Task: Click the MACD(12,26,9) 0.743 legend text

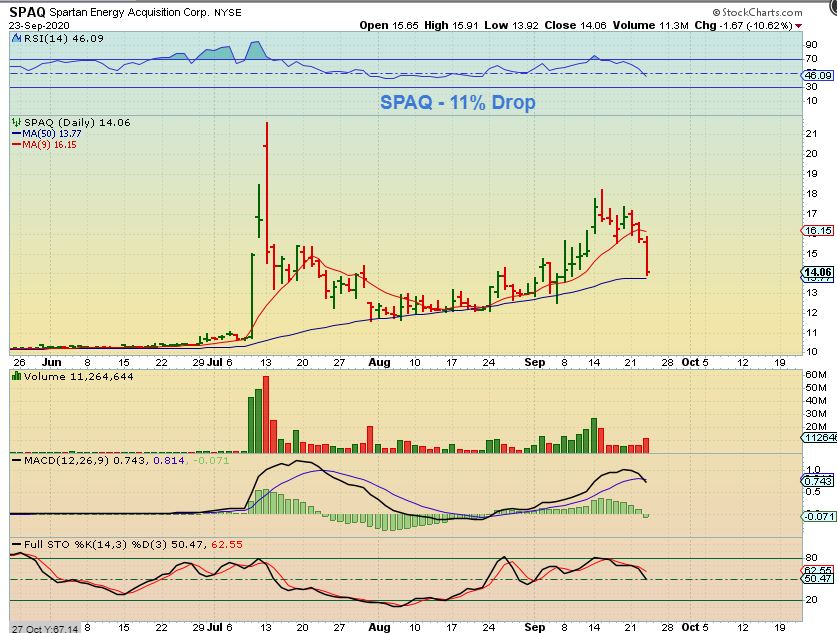Action: coord(85,460)
